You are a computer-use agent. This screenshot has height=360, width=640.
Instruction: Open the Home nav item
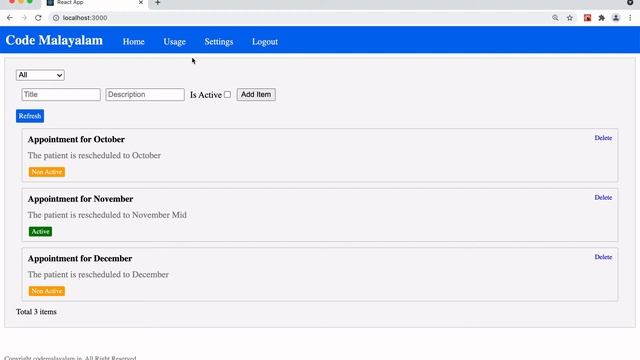(x=133, y=42)
